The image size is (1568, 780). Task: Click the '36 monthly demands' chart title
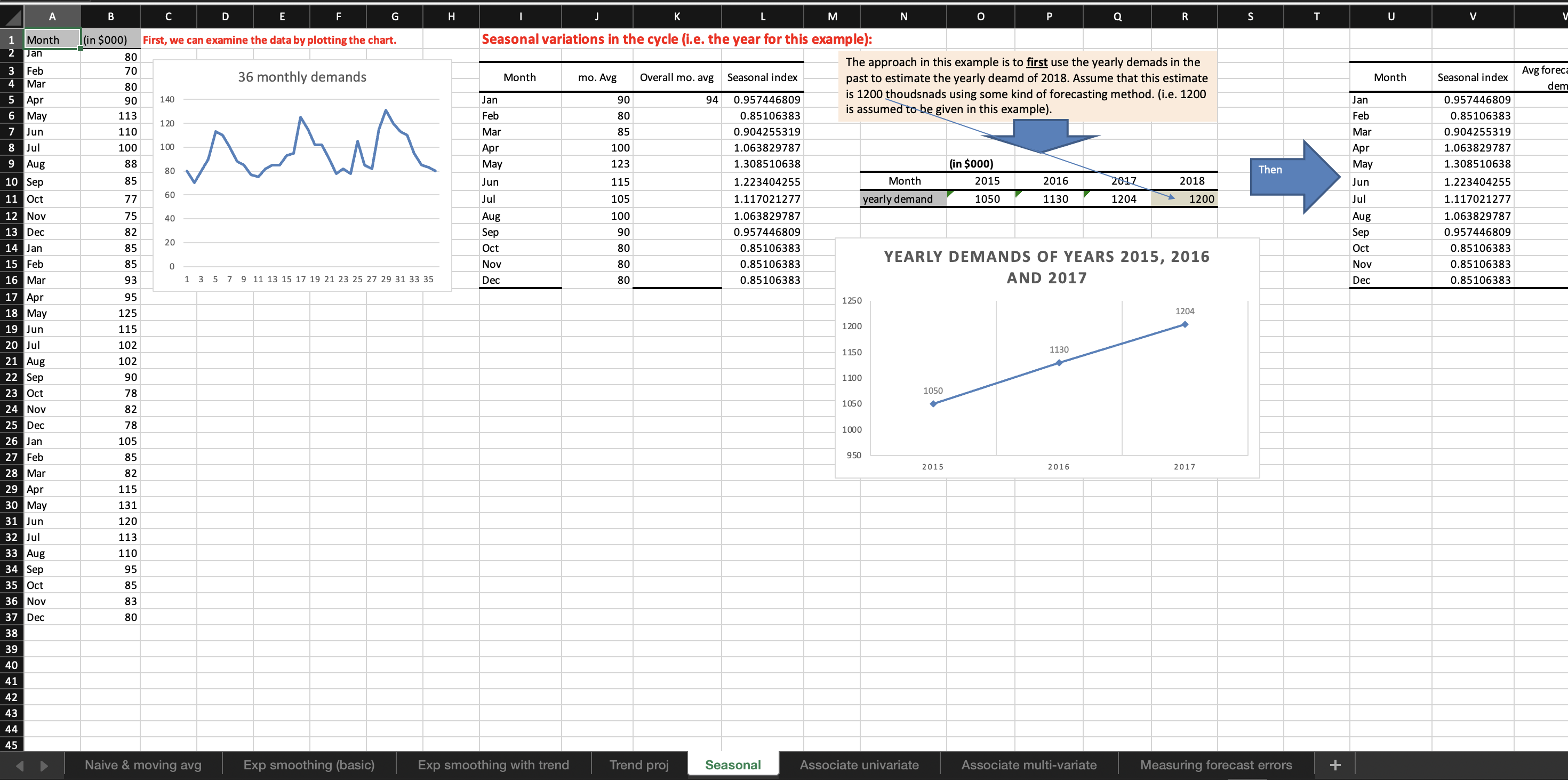tap(302, 77)
